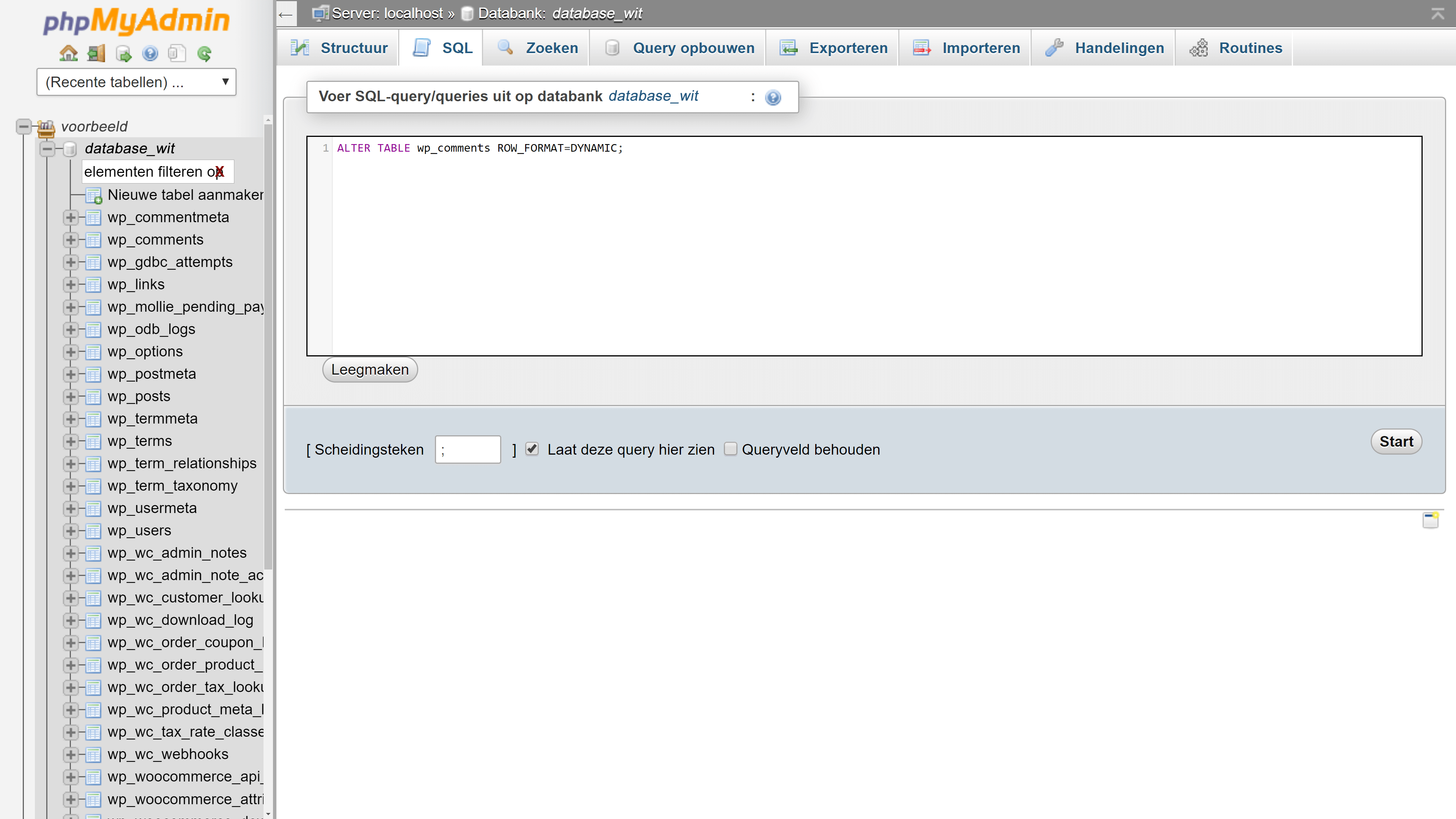
Task: Open the phpMyAdmin home page
Action: click(x=68, y=53)
